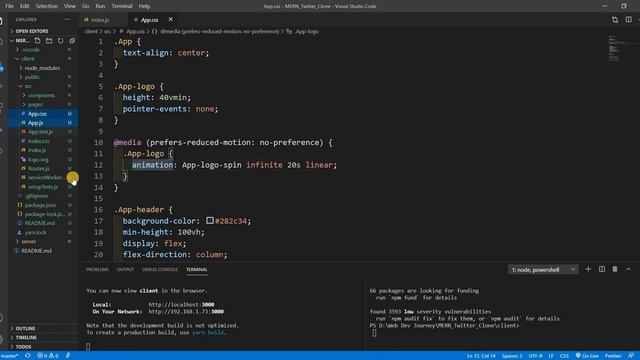The width and height of the screenshot is (640, 360).
Task: Expand the node_modules folder
Action: click(42, 68)
